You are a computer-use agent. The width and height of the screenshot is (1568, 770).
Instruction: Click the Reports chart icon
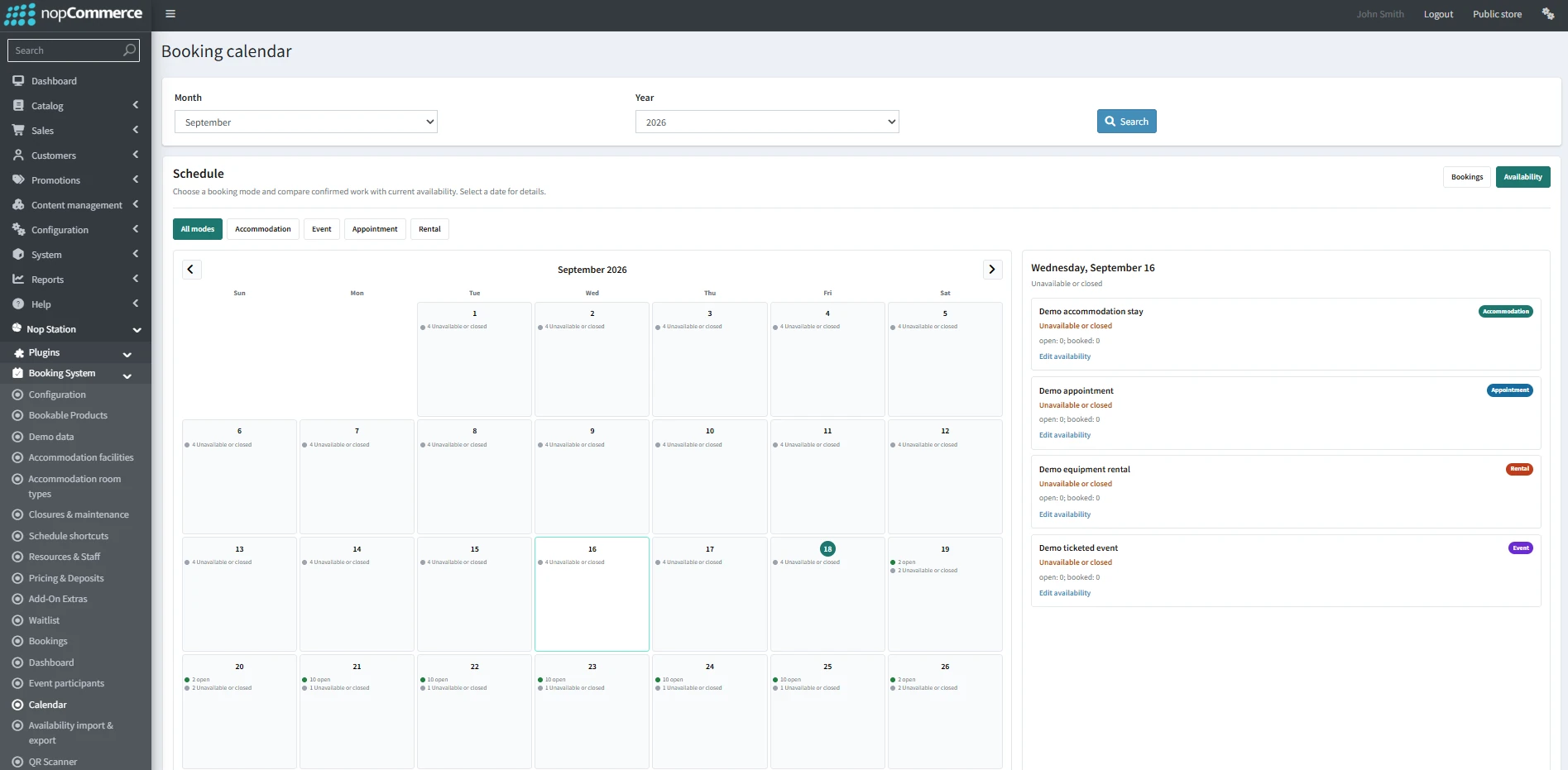click(x=18, y=280)
